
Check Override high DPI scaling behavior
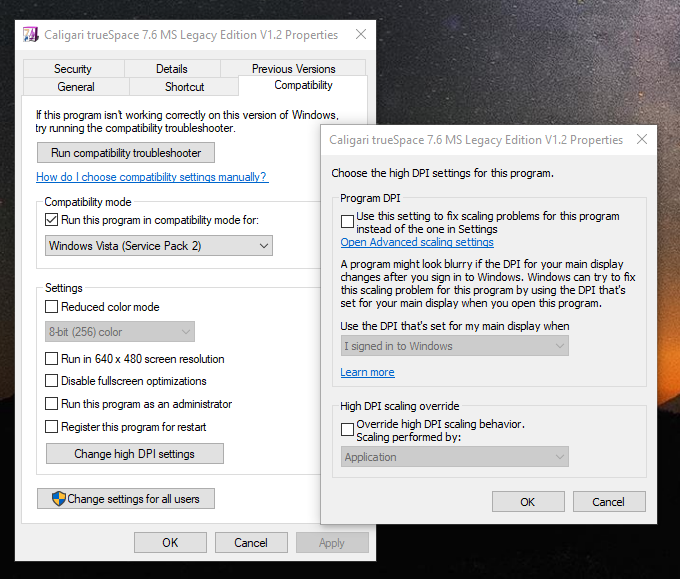coord(347,429)
